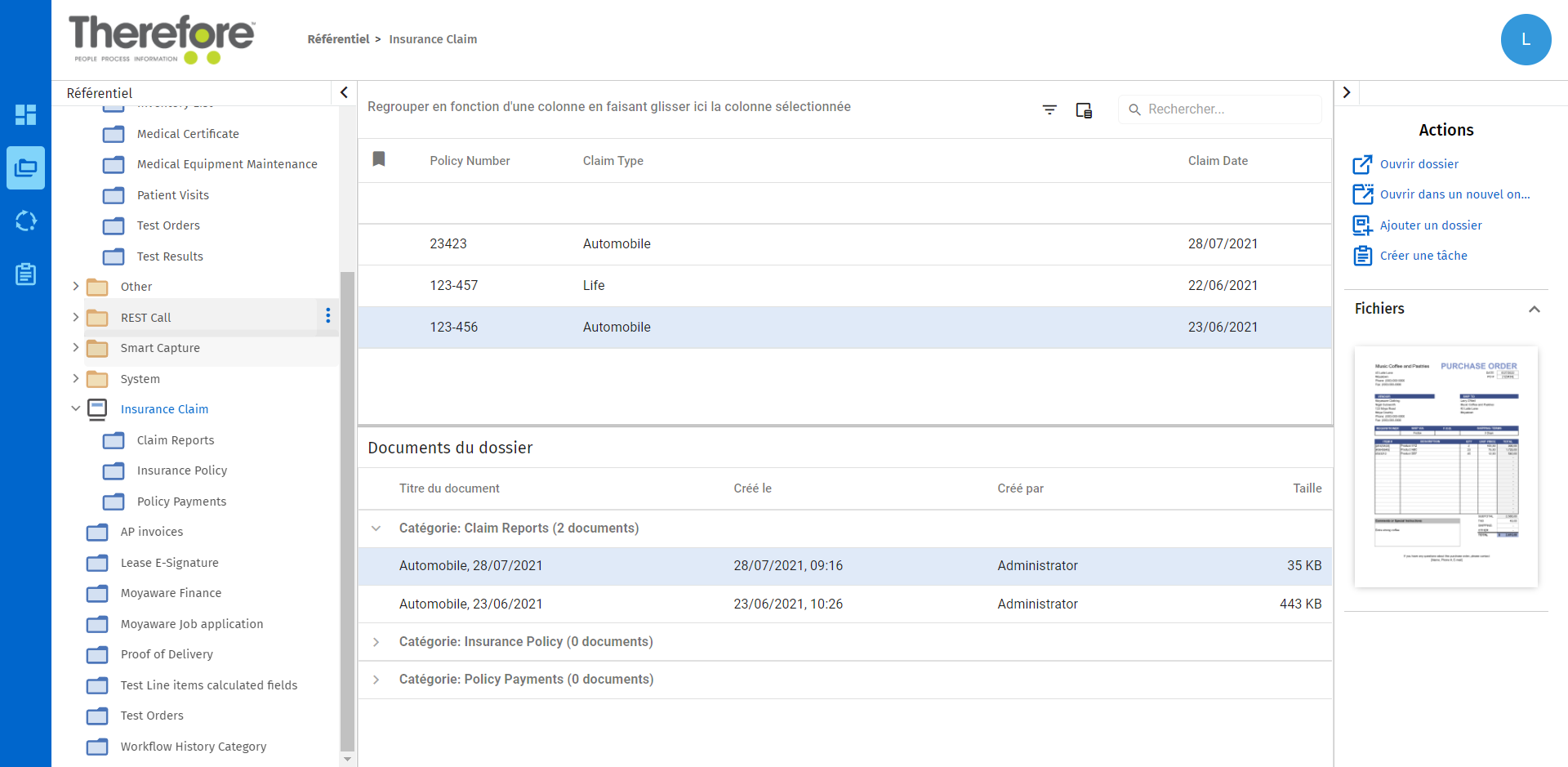Click the Tasks clipboard icon in the sidebar

click(x=25, y=274)
